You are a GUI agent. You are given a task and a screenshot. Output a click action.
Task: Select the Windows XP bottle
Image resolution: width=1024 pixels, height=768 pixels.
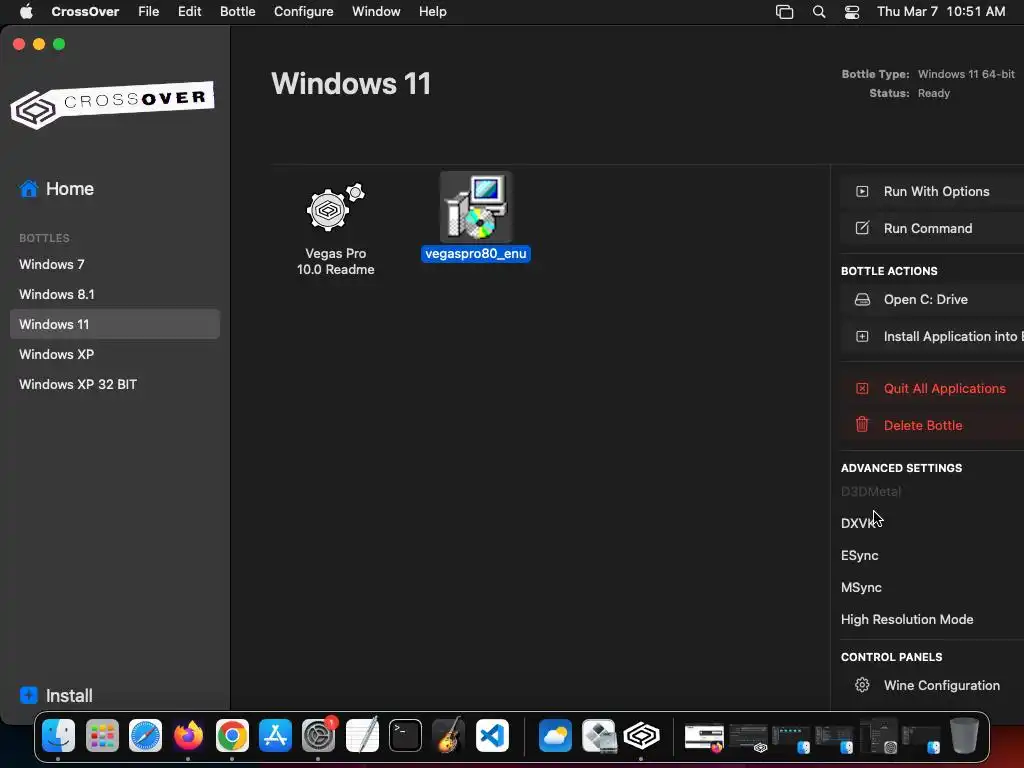click(x=115, y=354)
